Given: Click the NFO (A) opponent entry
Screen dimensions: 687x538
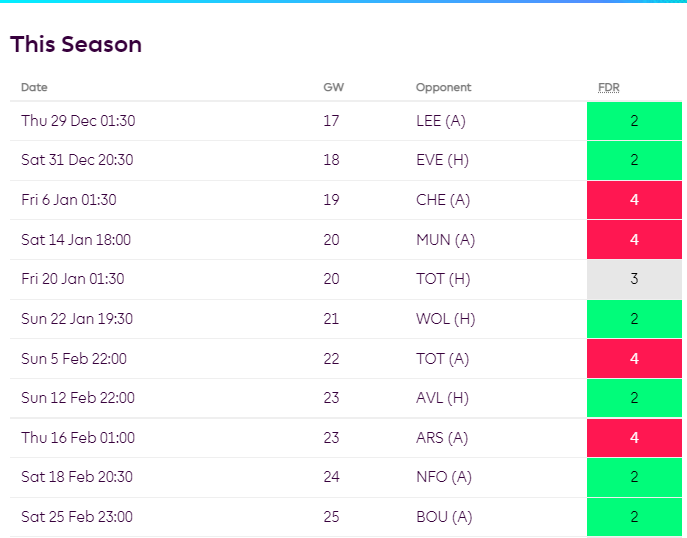Looking at the screenshot, I should coord(444,478).
